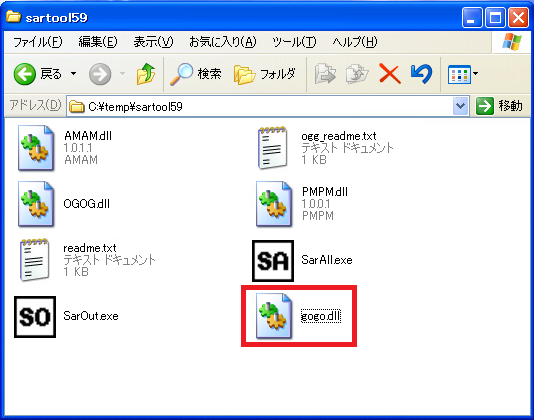Open the Views button icon
Viewport: 534px width, 420px height.
459,74
